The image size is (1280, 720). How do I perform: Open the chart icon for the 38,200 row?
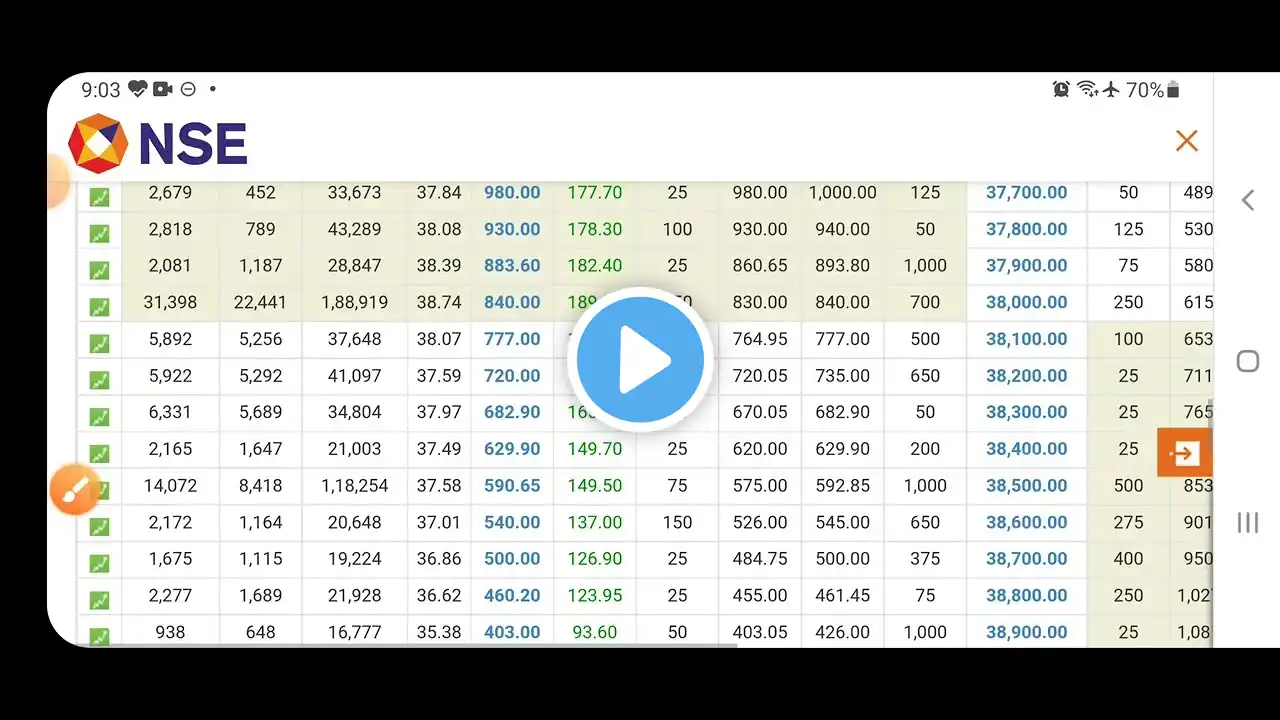click(99, 380)
